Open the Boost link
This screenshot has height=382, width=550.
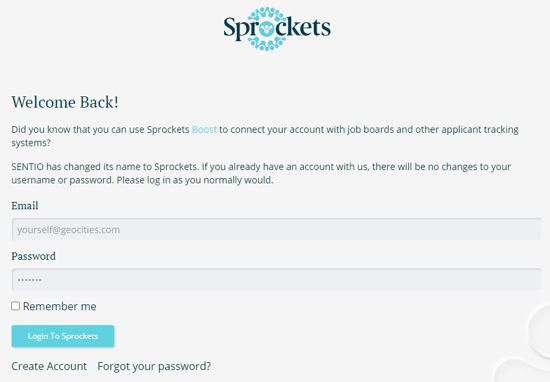(x=204, y=129)
